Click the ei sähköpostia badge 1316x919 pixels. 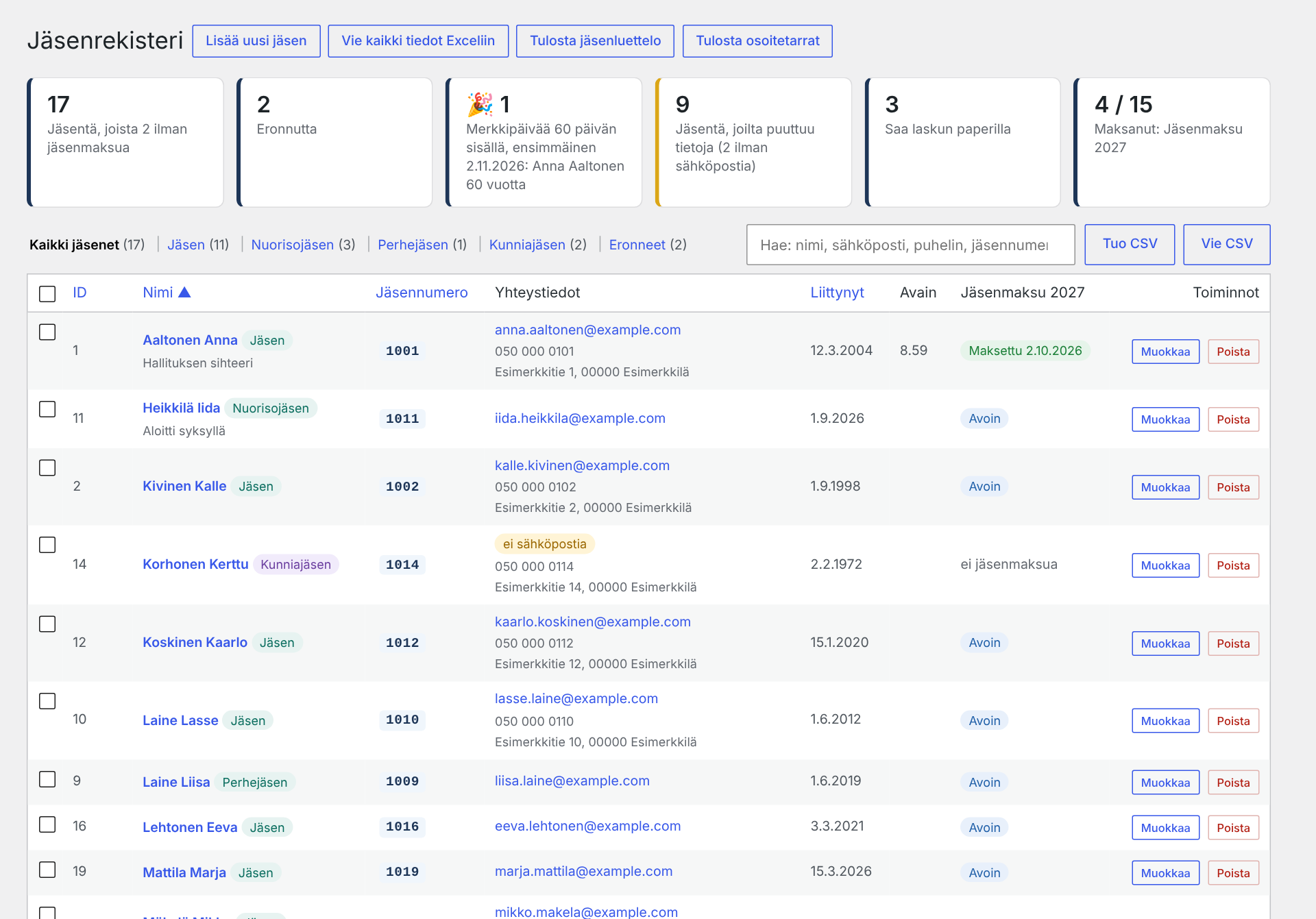coord(544,544)
